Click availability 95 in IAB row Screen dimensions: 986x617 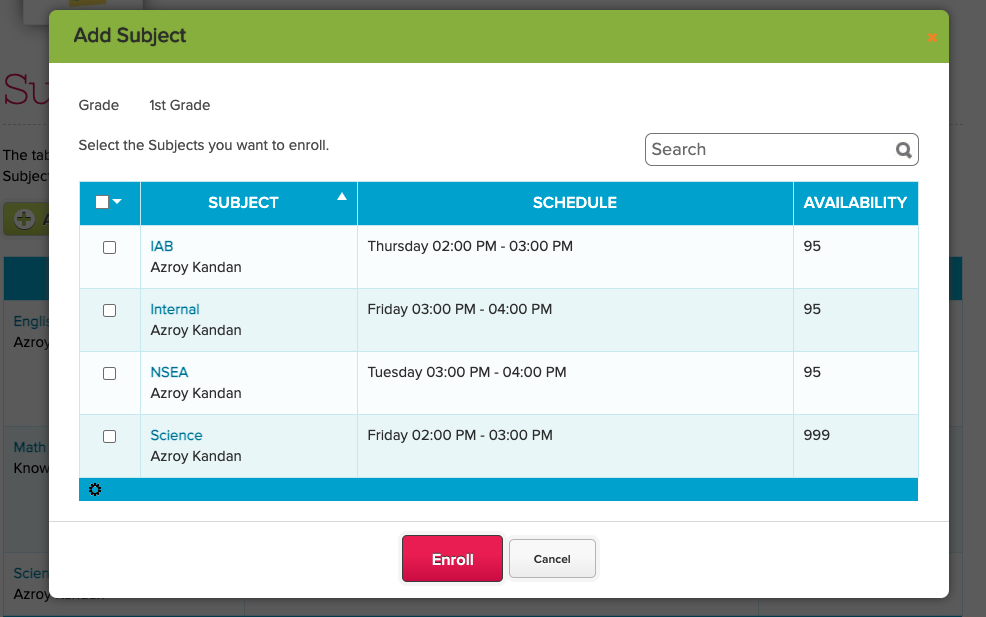[812, 246]
